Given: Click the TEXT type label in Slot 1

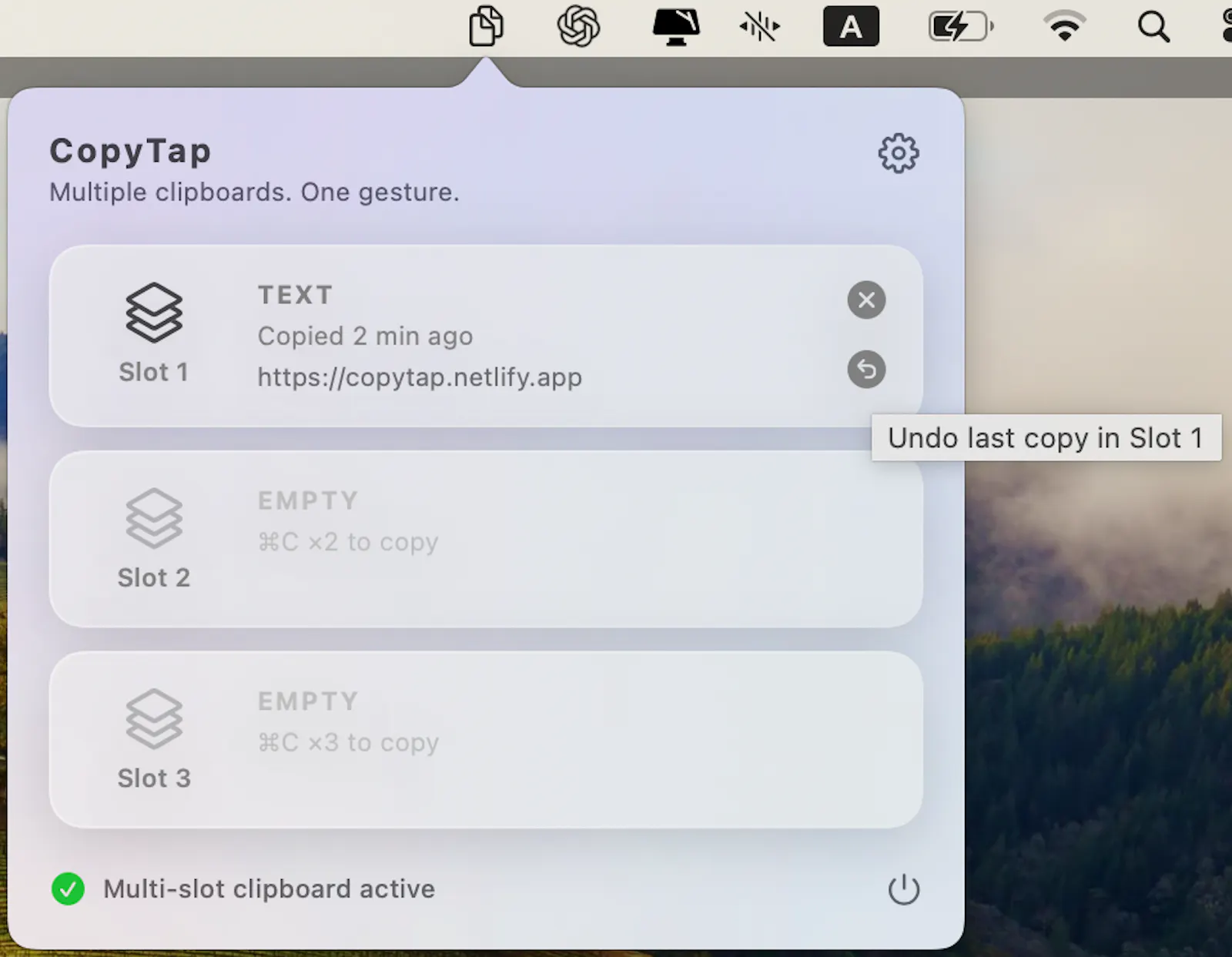Looking at the screenshot, I should 295,295.
